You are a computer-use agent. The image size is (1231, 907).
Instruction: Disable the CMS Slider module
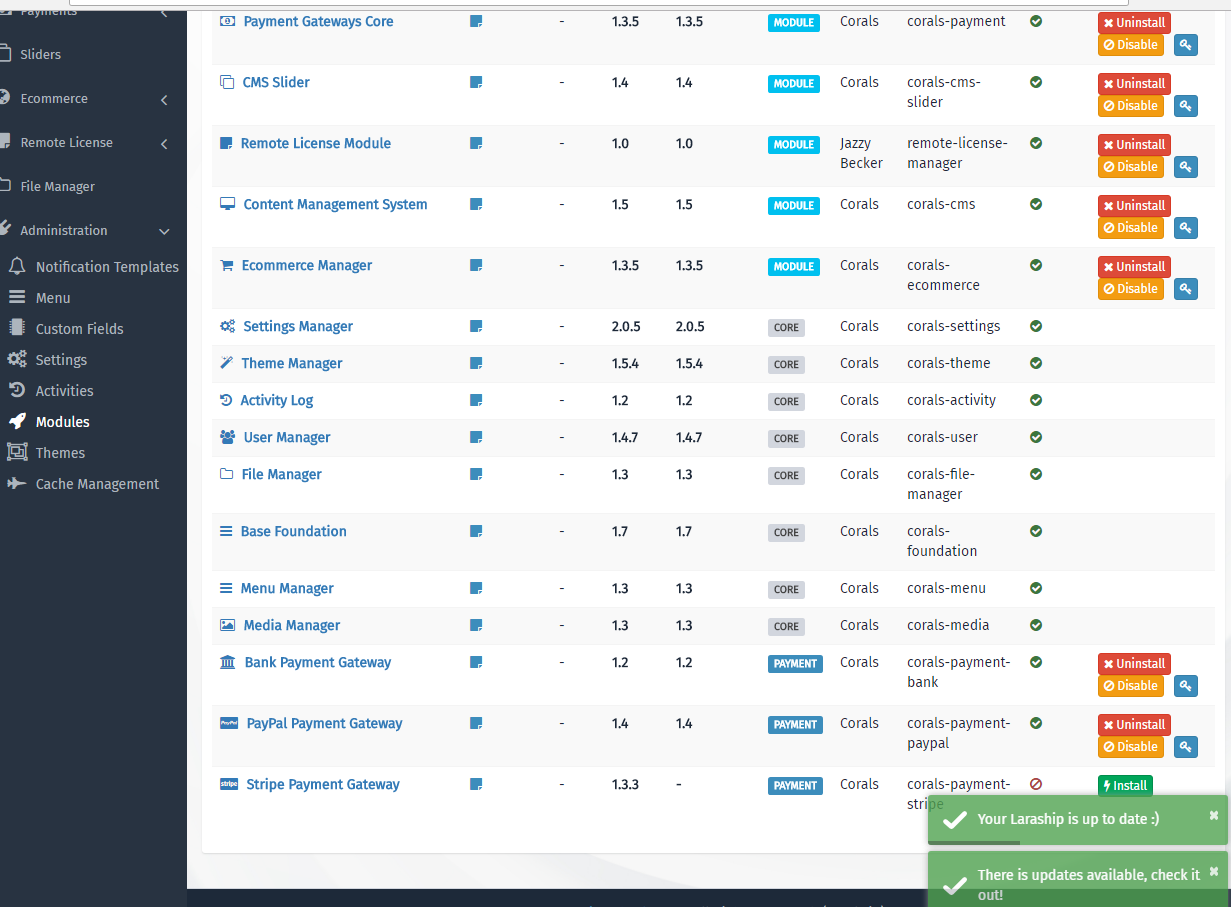[x=1130, y=105]
